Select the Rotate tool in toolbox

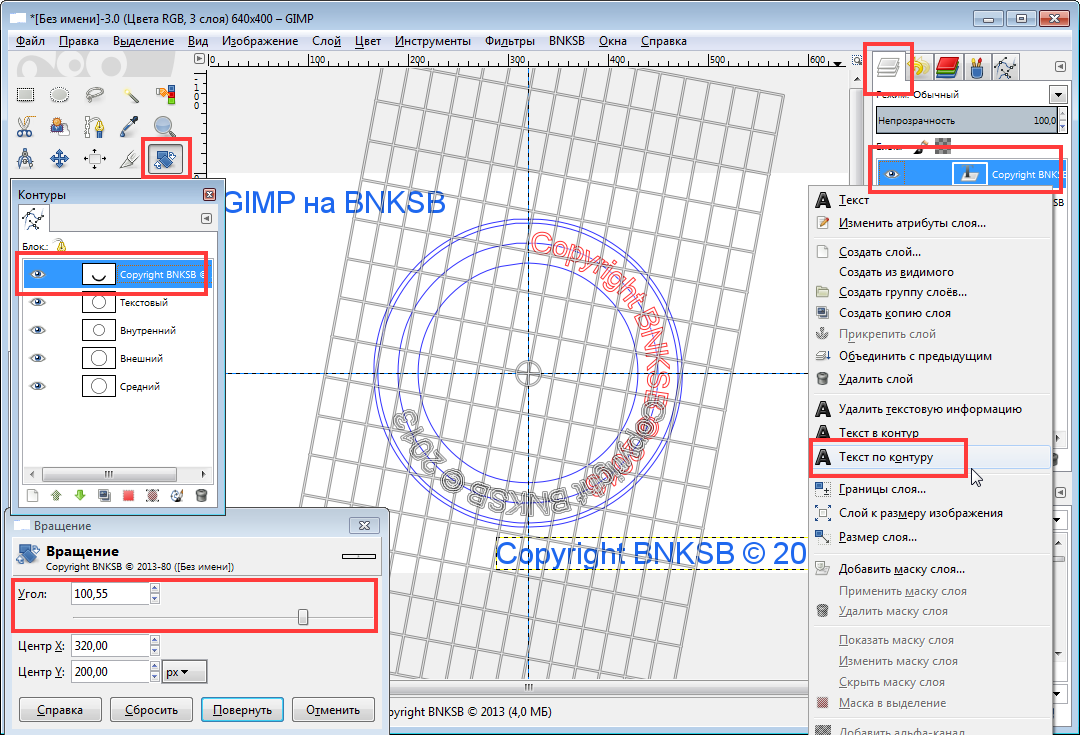click(x=165, y=158)
